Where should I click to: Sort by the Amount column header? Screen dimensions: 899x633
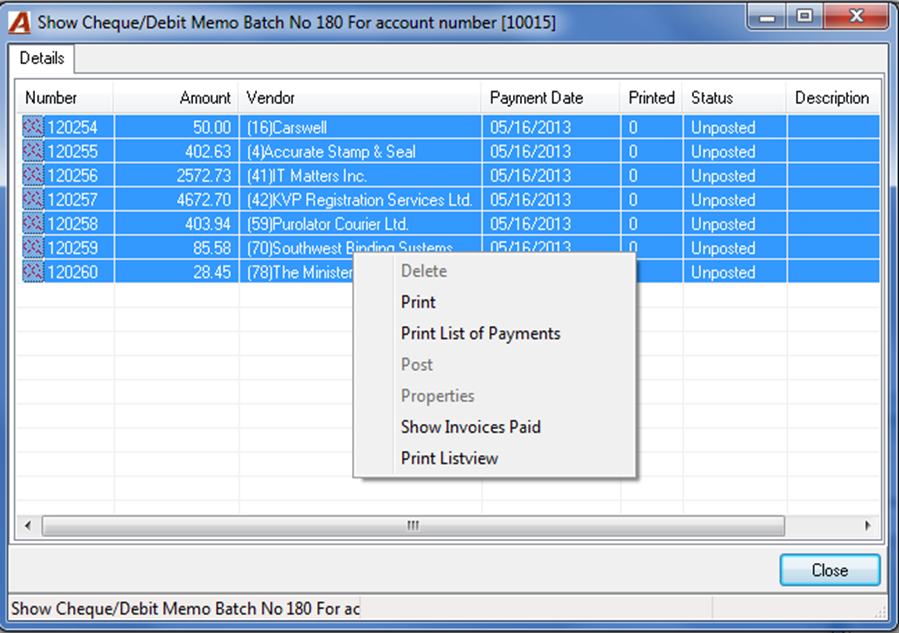point(176,97)
